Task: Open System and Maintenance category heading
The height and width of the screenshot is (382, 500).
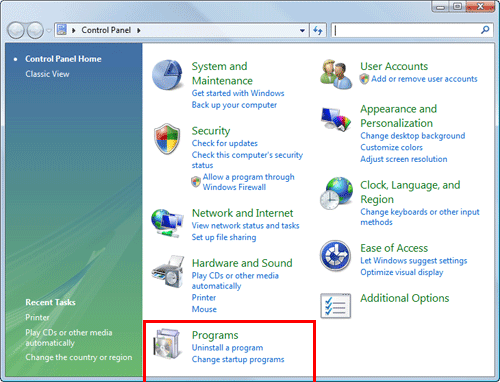Action: point(222,73)
